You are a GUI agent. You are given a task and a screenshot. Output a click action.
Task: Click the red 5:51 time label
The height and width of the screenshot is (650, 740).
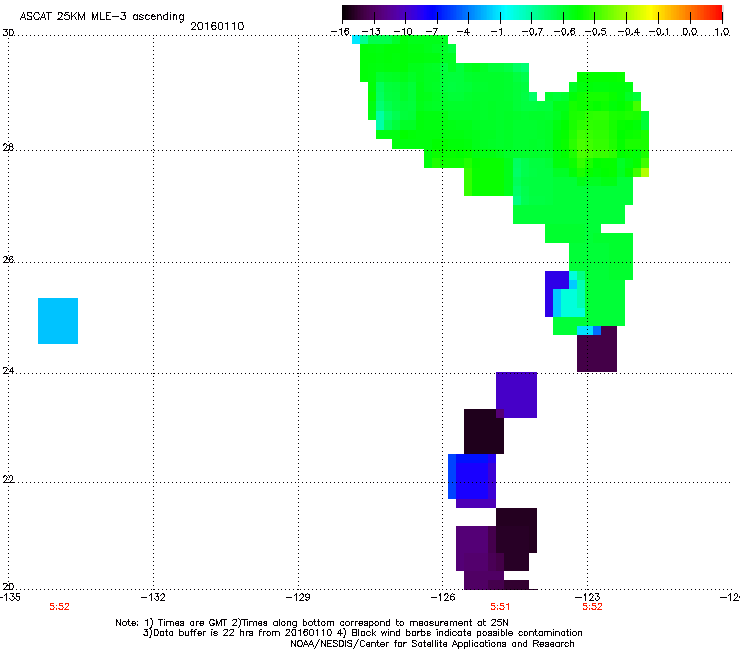(x=500, y=607)
